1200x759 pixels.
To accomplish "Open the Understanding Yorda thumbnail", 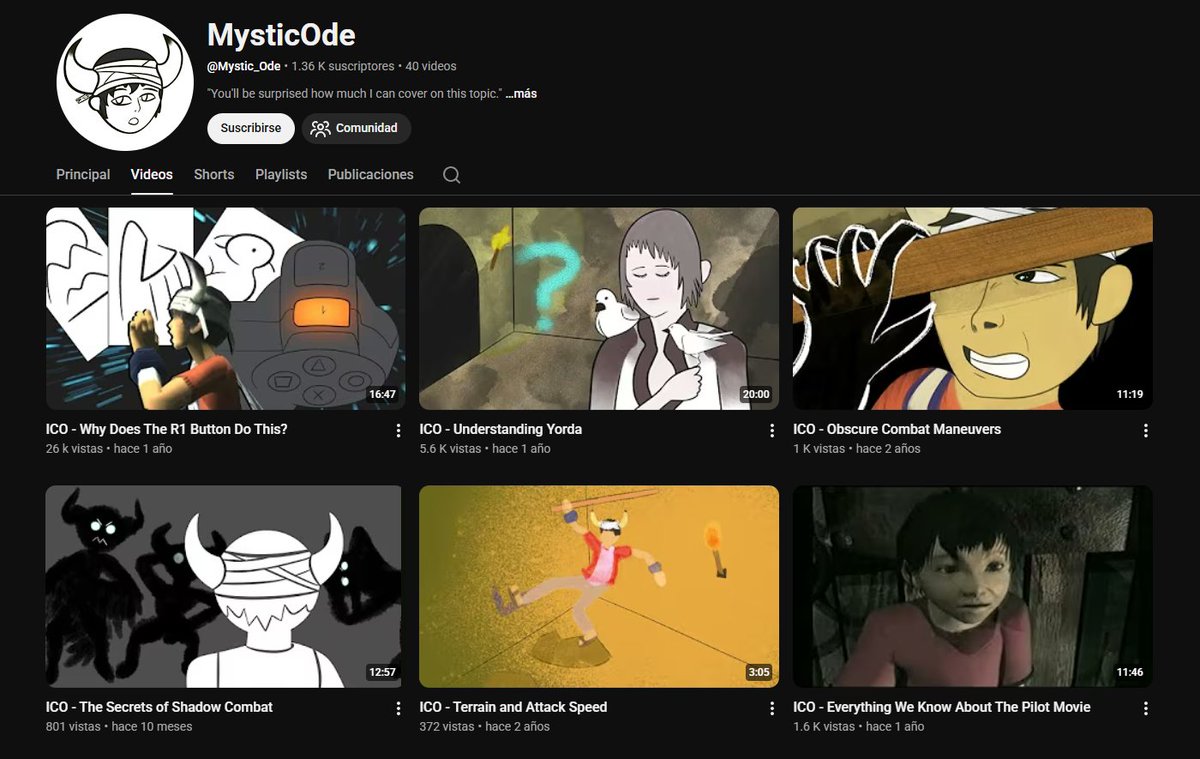I will tap(599, 309).
